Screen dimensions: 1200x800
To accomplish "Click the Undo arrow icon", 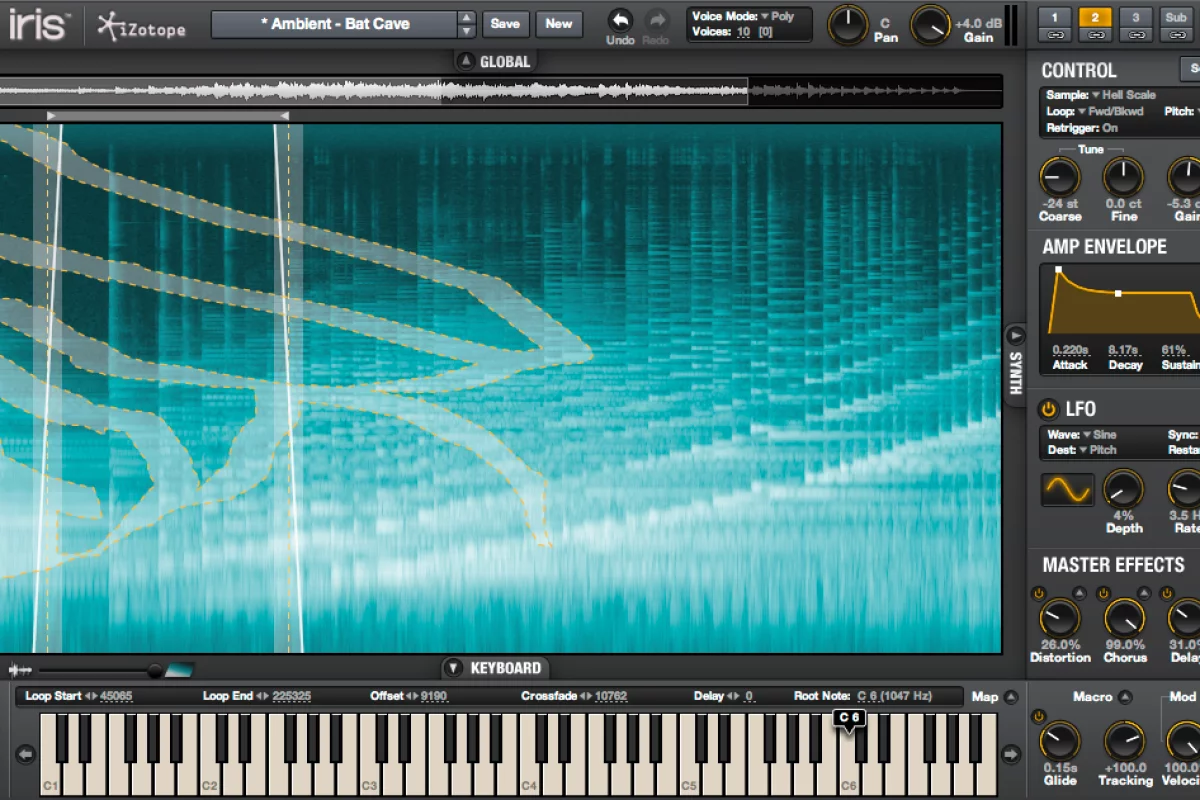I will click(x=620, y=20).
